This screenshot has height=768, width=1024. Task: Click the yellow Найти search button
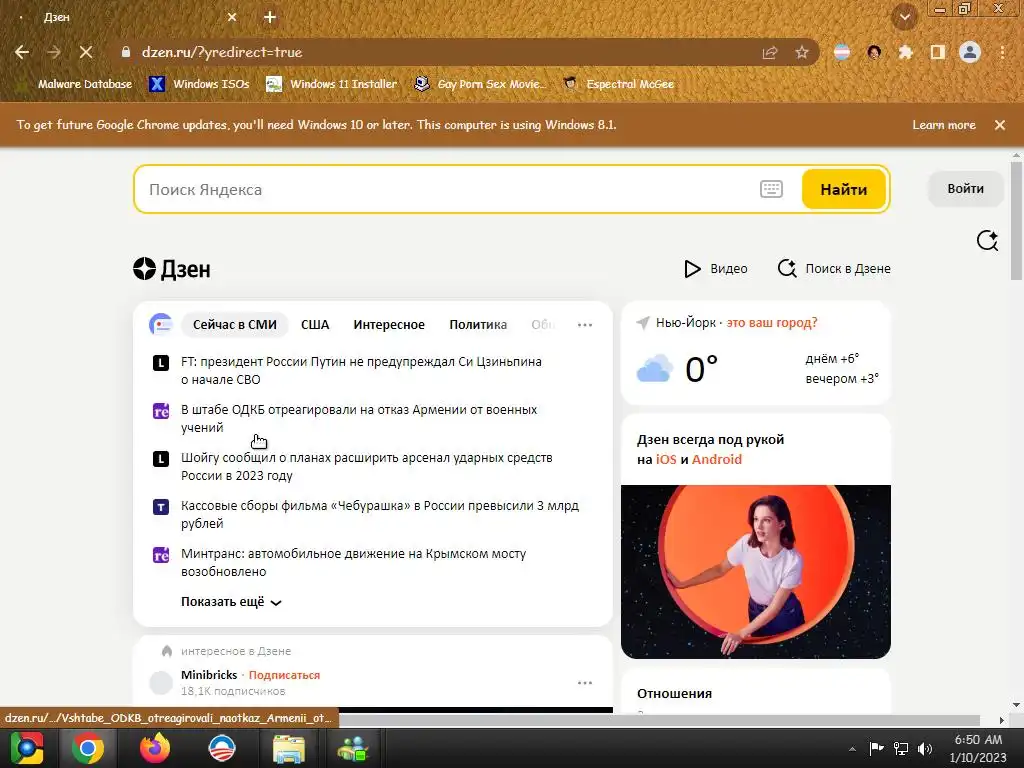844,189
